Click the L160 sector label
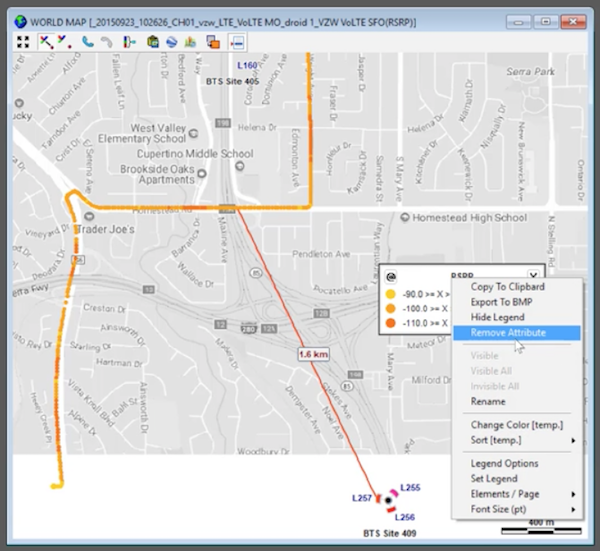Screen dimensions: 600x551 pyautogui.click(x=247, y=65)
